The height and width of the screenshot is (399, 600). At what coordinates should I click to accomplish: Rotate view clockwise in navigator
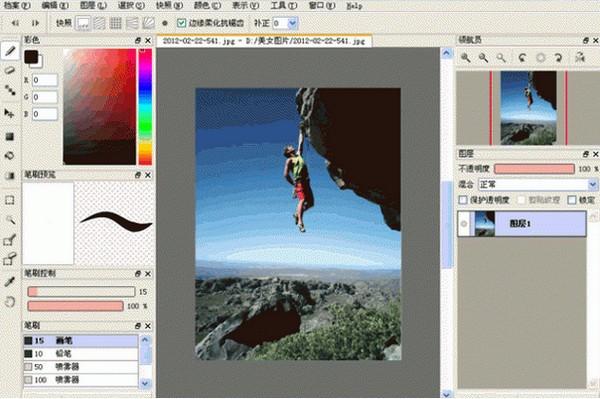tap(558, 58)
